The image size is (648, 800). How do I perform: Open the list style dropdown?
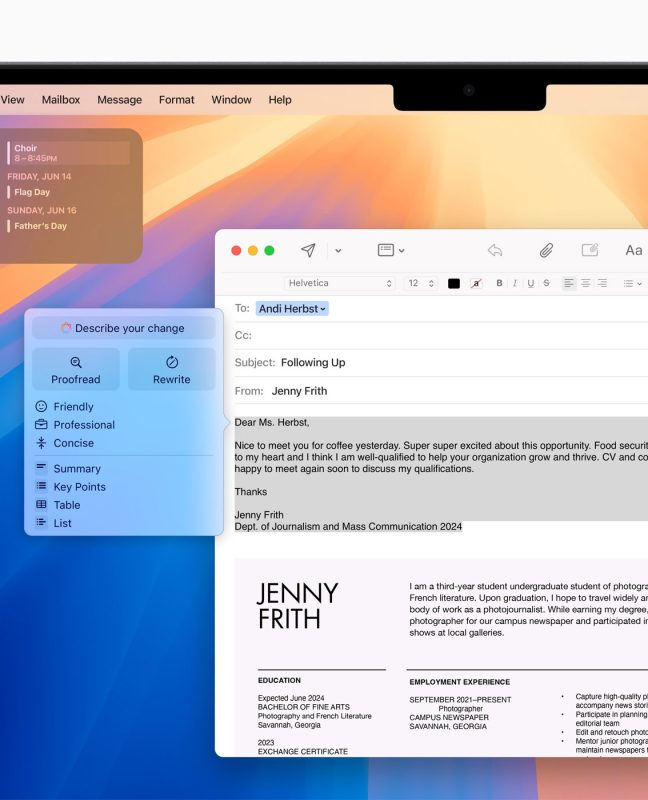(x=633, y=284)
